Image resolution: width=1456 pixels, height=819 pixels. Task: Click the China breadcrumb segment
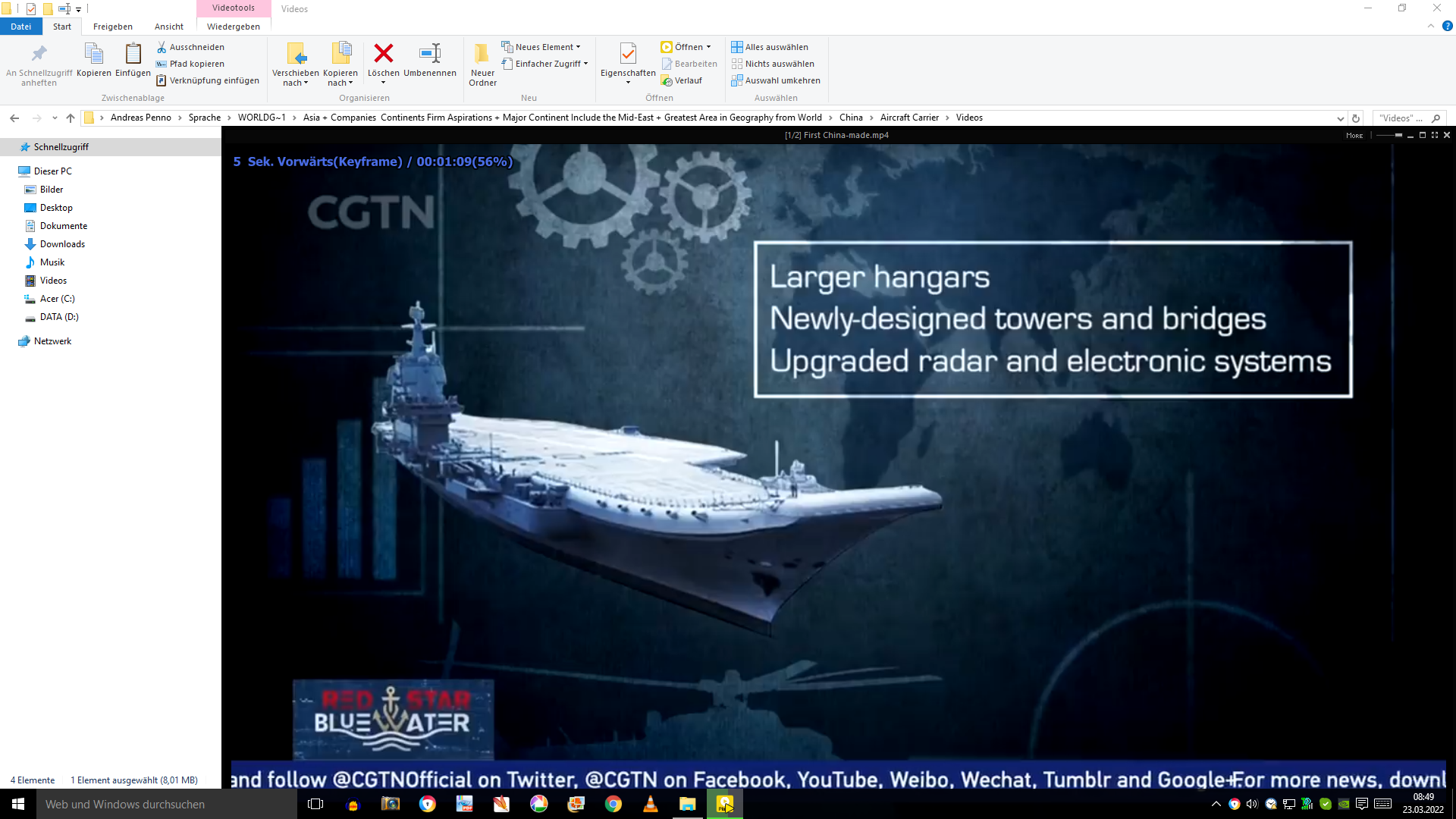(851, 118)
